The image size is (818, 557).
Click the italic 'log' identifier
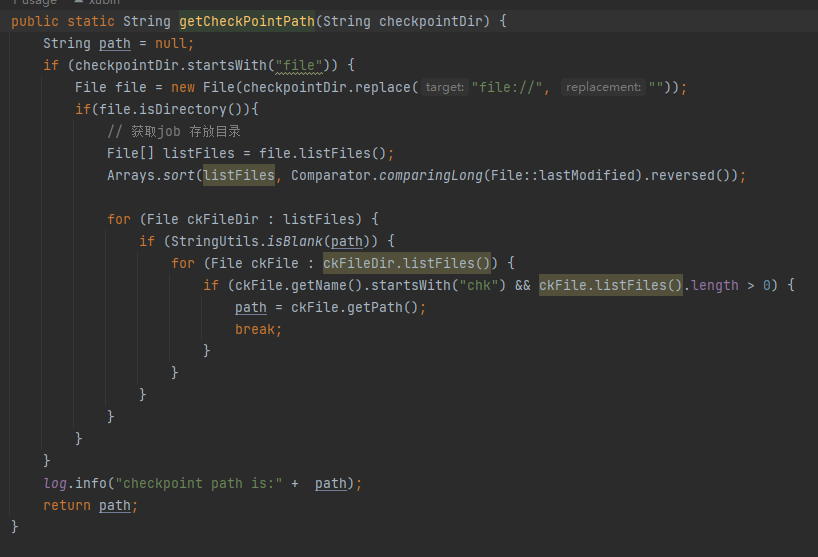[55, 483]
